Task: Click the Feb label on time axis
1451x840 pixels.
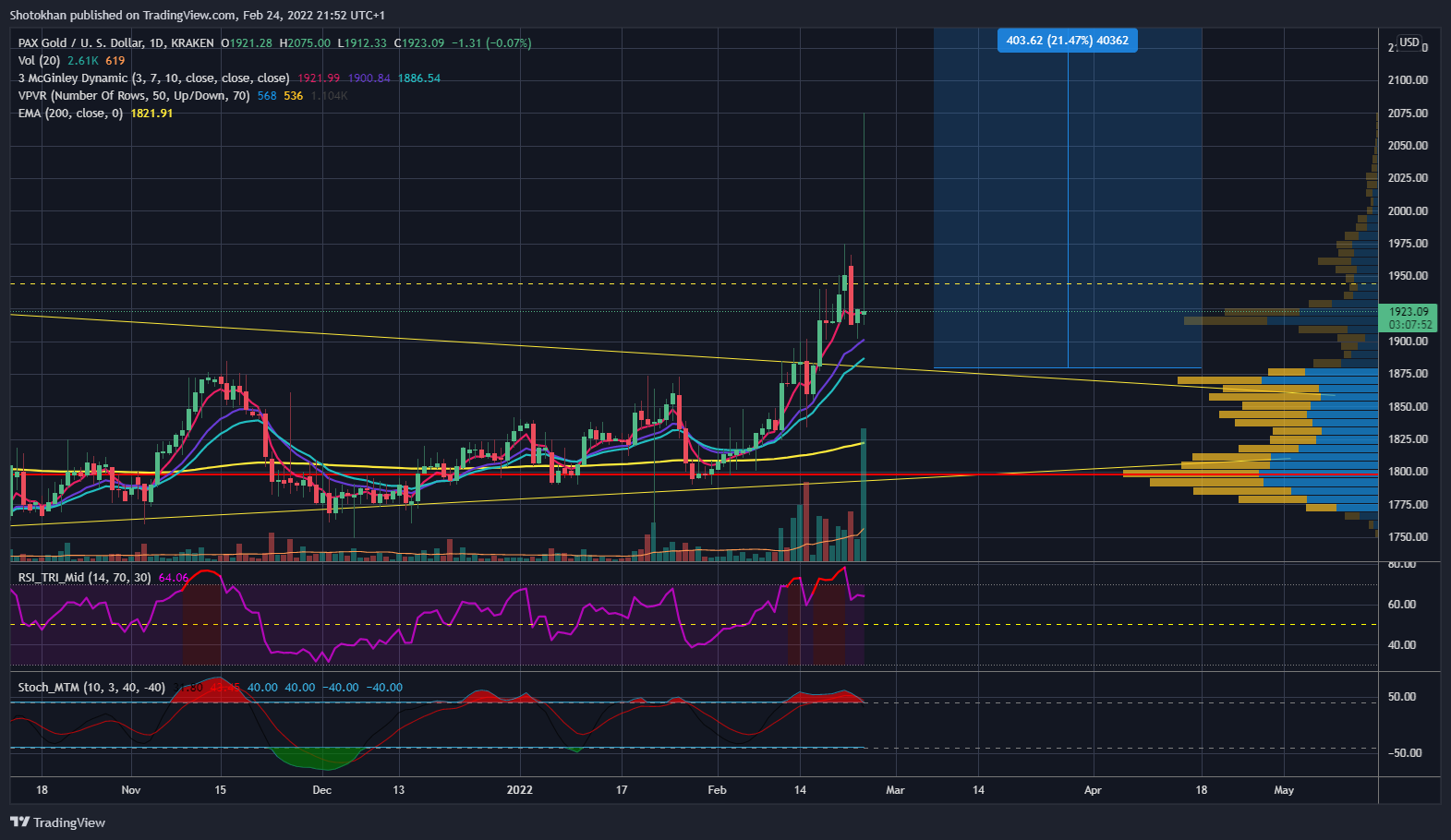Action: click(717, 790)
